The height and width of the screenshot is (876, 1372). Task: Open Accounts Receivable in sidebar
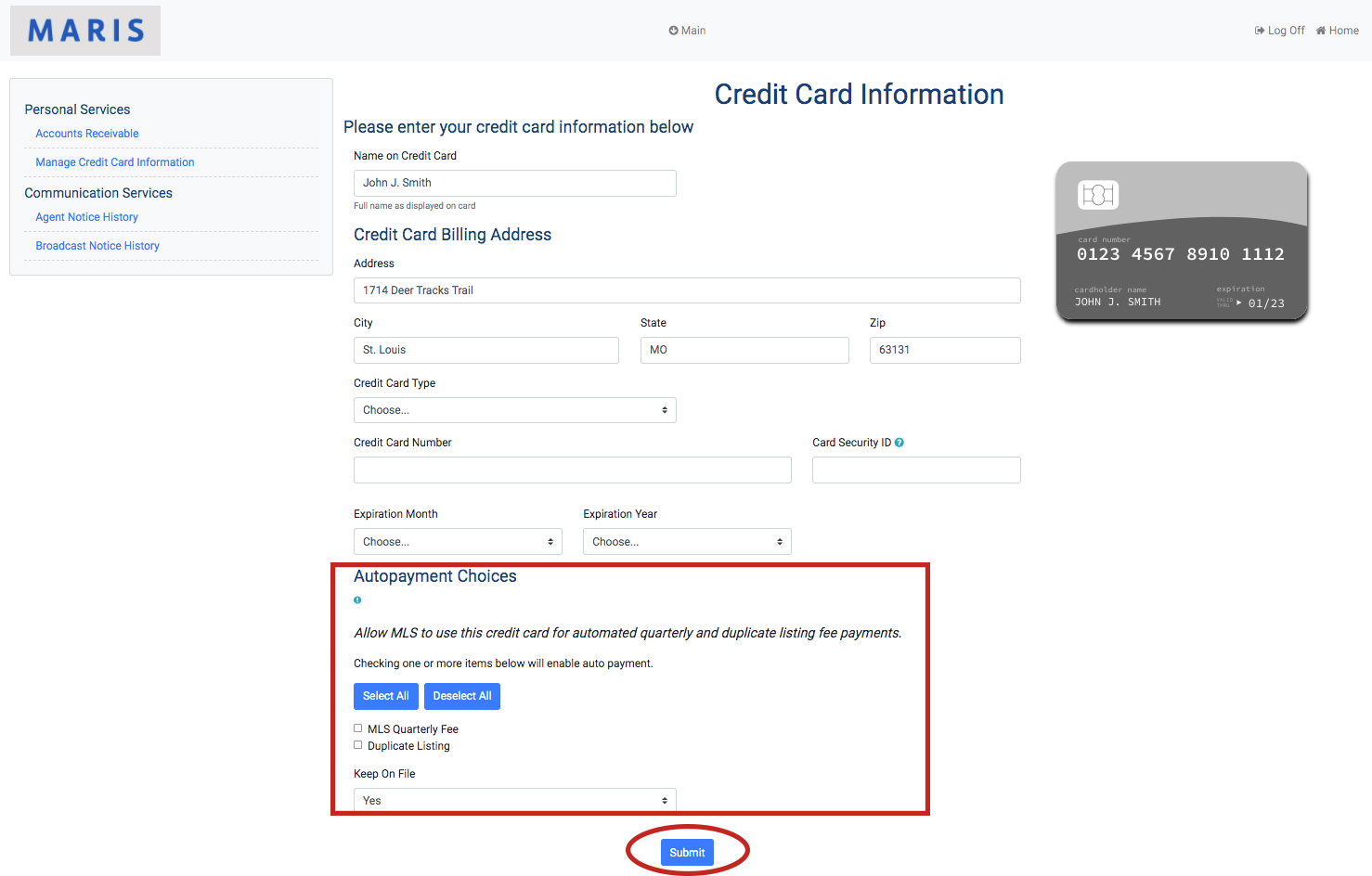click(87, 134)
